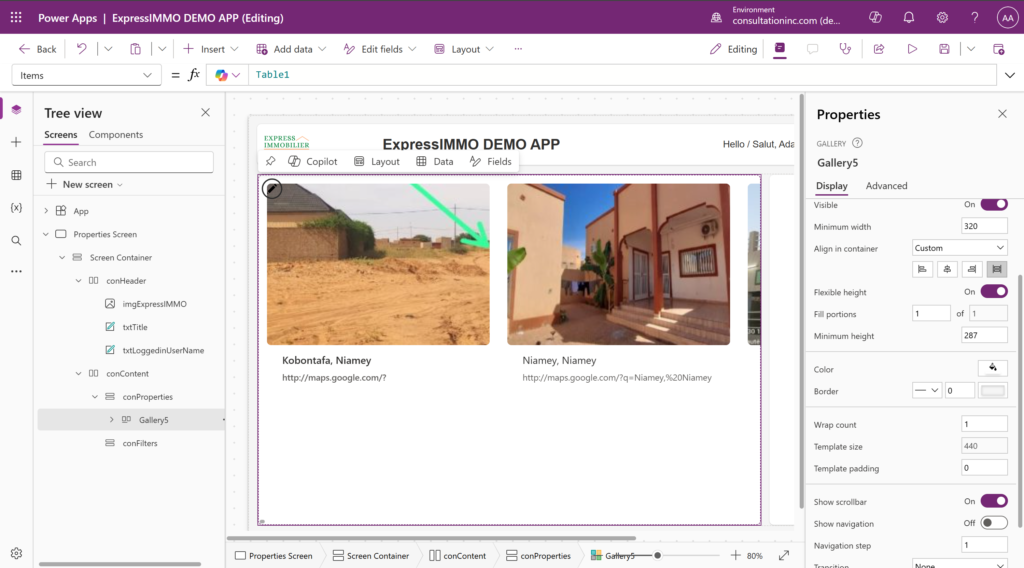Open the Search icon in the sidebar
The width and height of the screenshot is (1024, 568).
(x=16, y=240)
